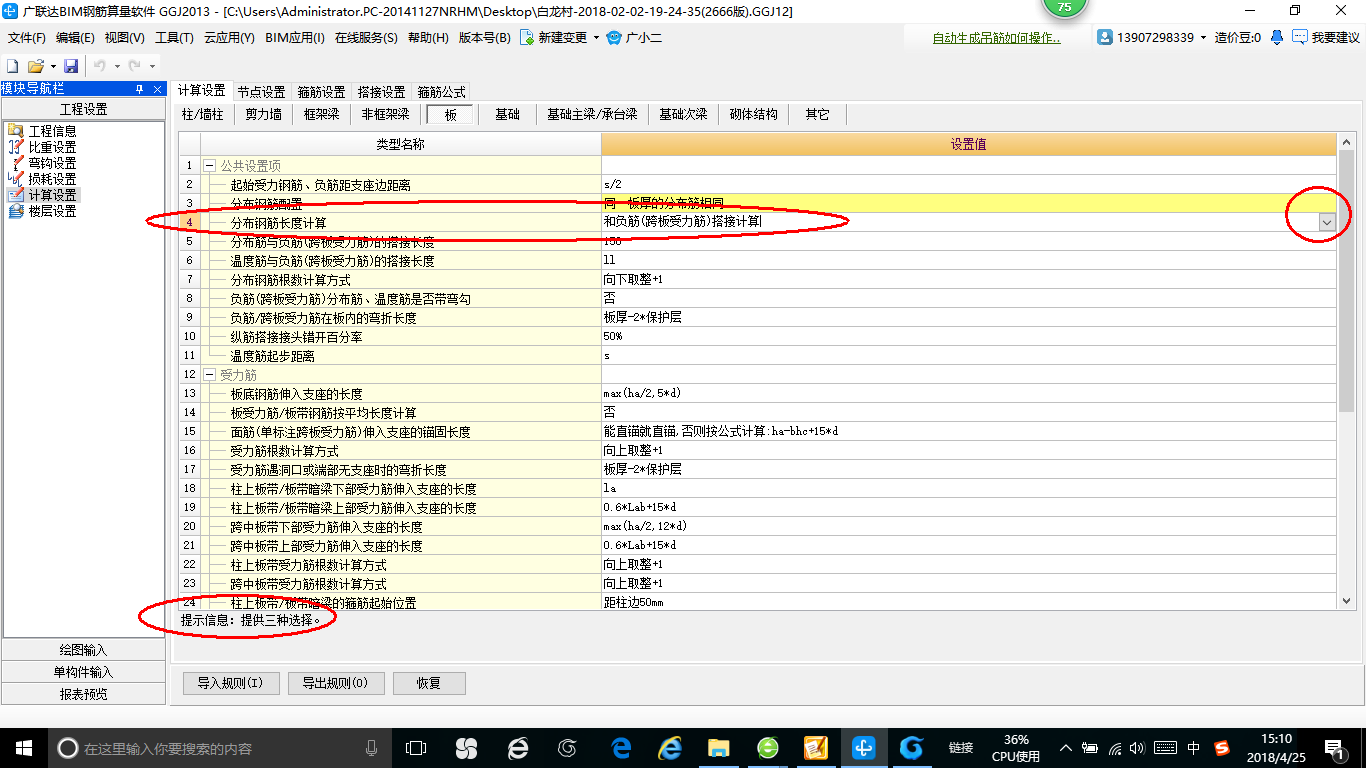The width and height of the screenshot is (1366, 768).
Task: Open the dropdown arrow beside Open folder
Action: point(51,66)
